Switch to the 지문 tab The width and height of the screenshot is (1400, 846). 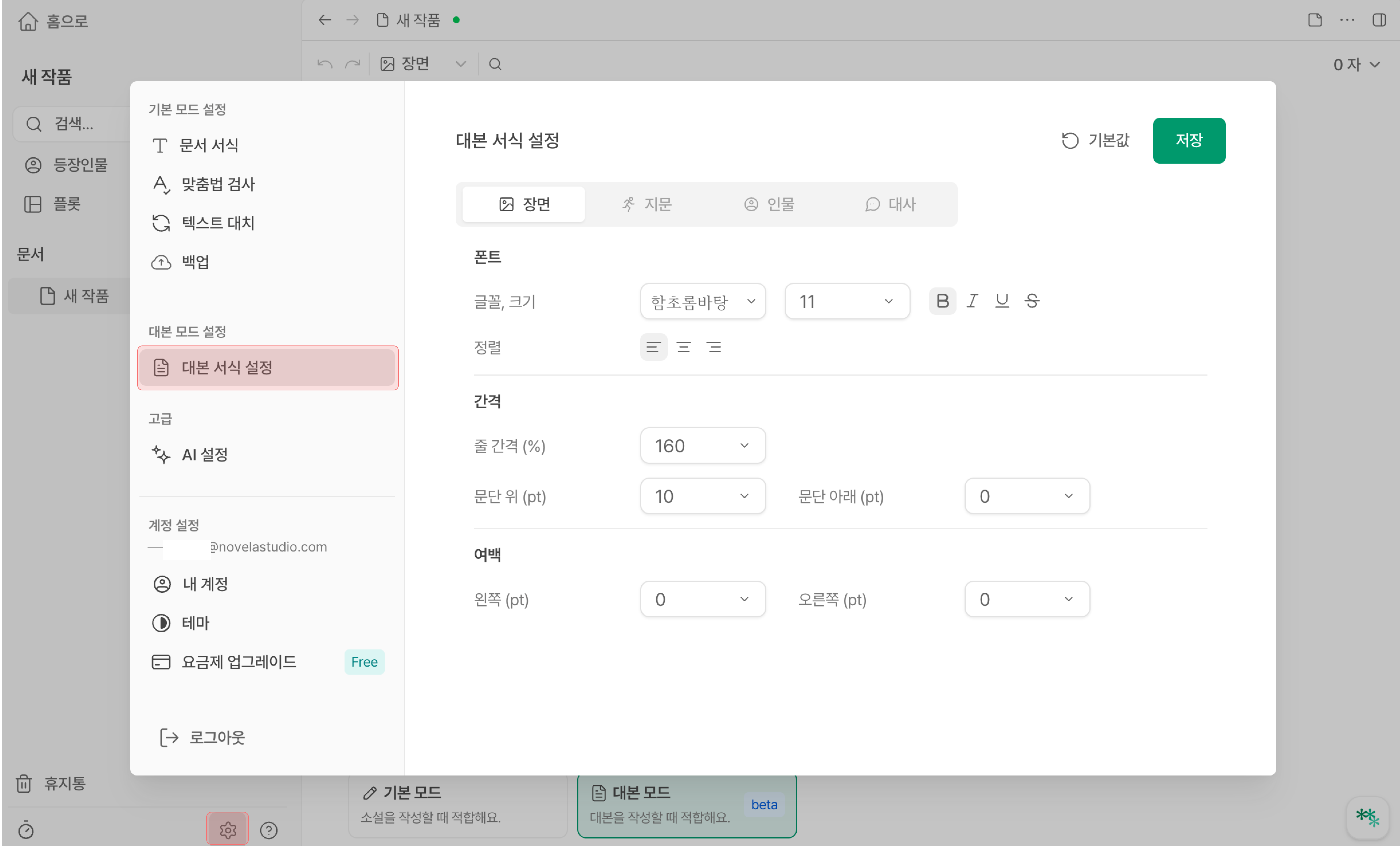(x=647, y=205)
